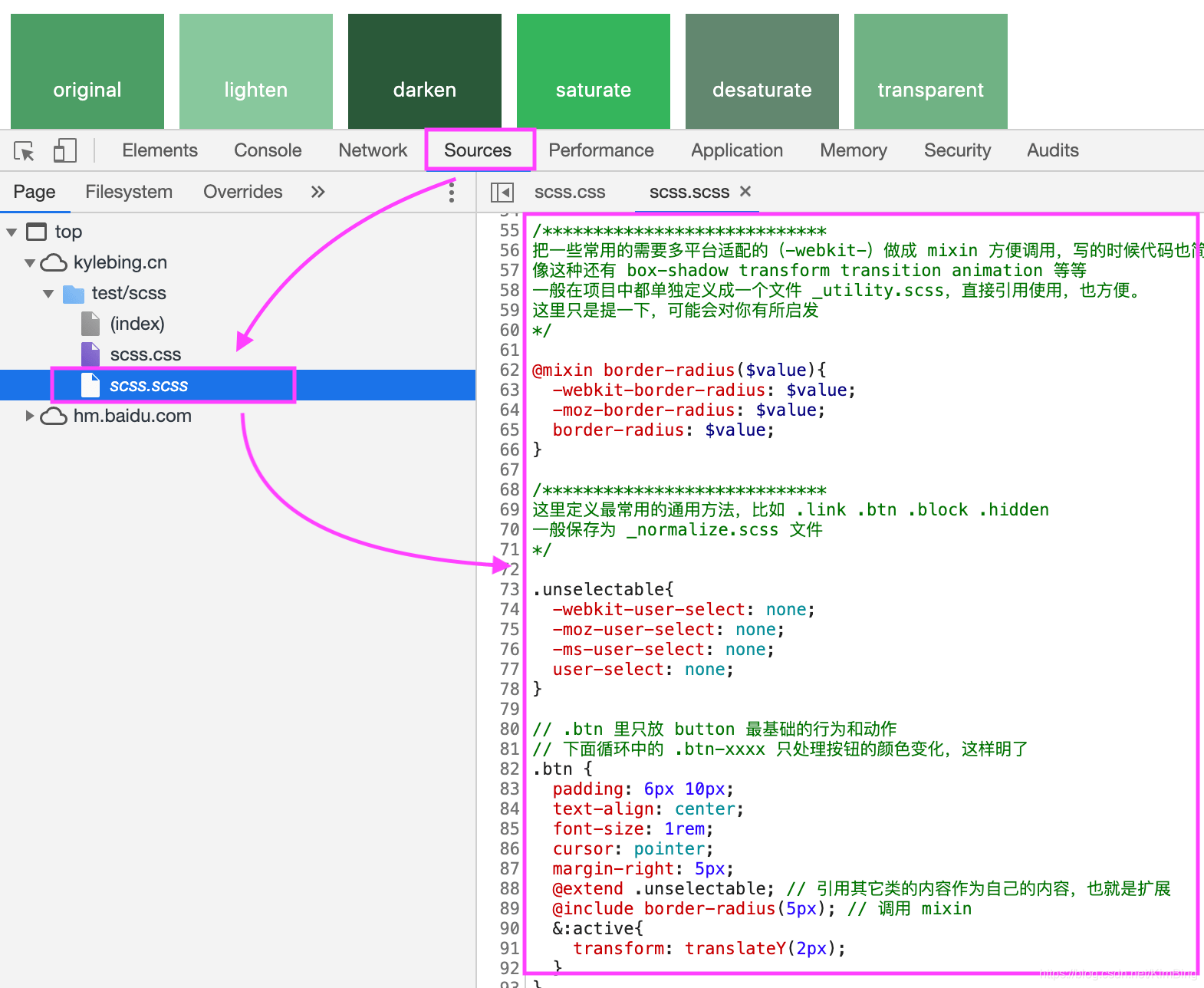
Task: Select scss.scss in the file tree
Action: point(149,385)
